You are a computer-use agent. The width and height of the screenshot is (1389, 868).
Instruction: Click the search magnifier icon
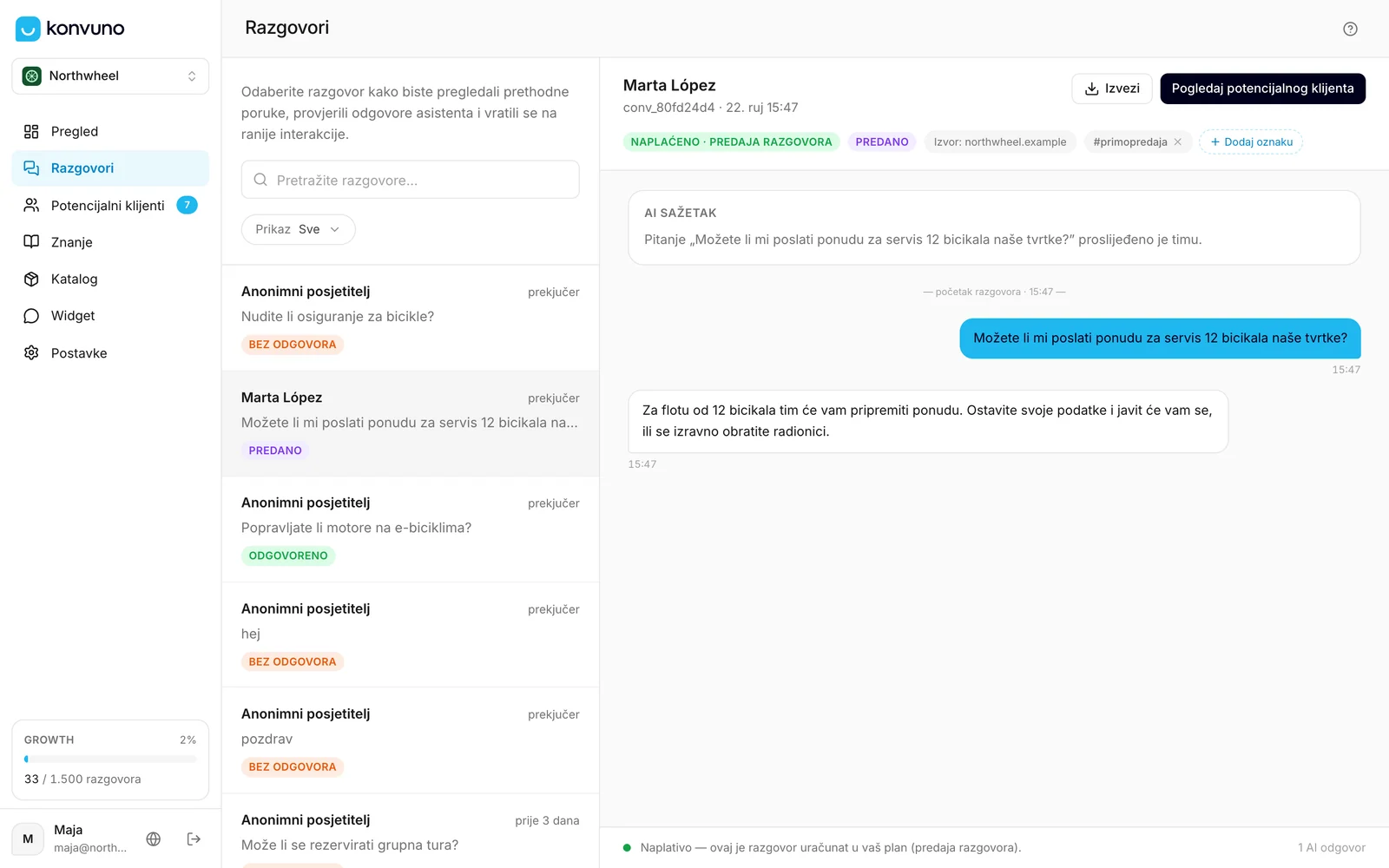[260, 180]
